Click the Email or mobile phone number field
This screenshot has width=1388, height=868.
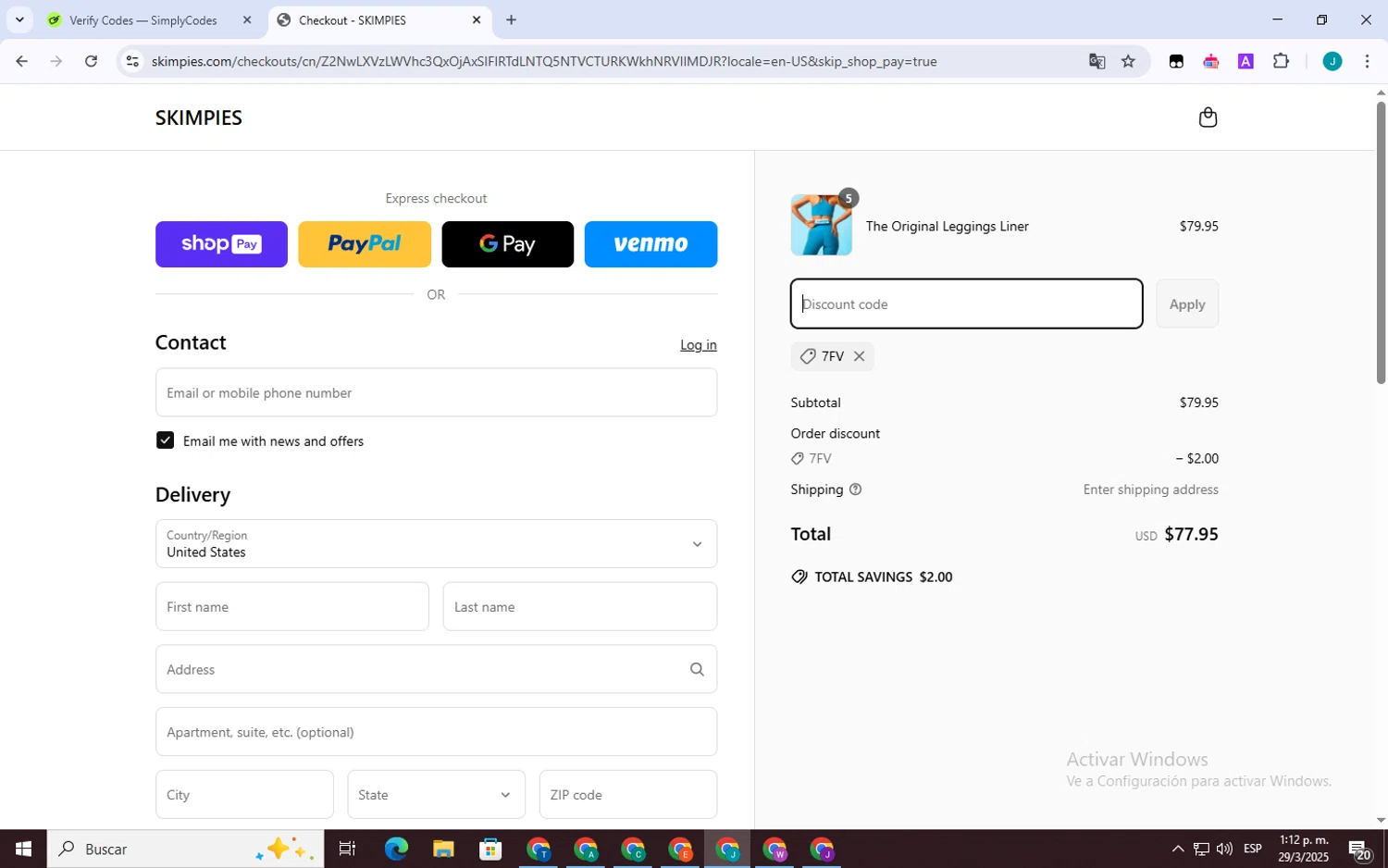point(436,392)
